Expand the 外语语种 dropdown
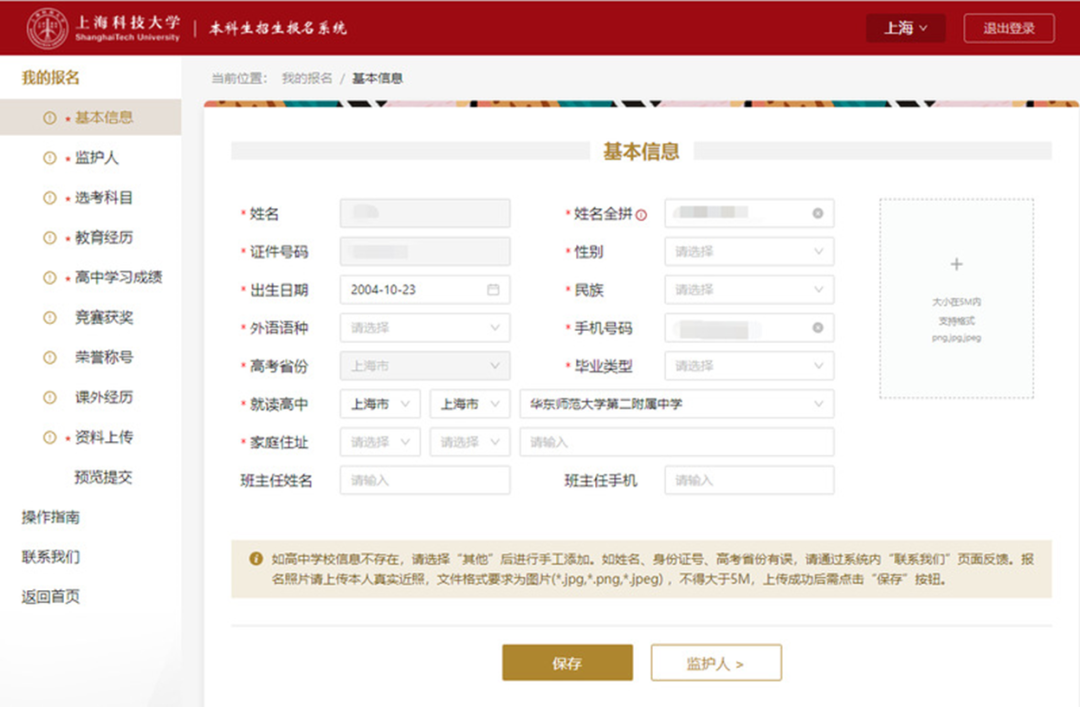Image resolution: width=1080 pixels, height=707 pixels. tap(424, 327)
